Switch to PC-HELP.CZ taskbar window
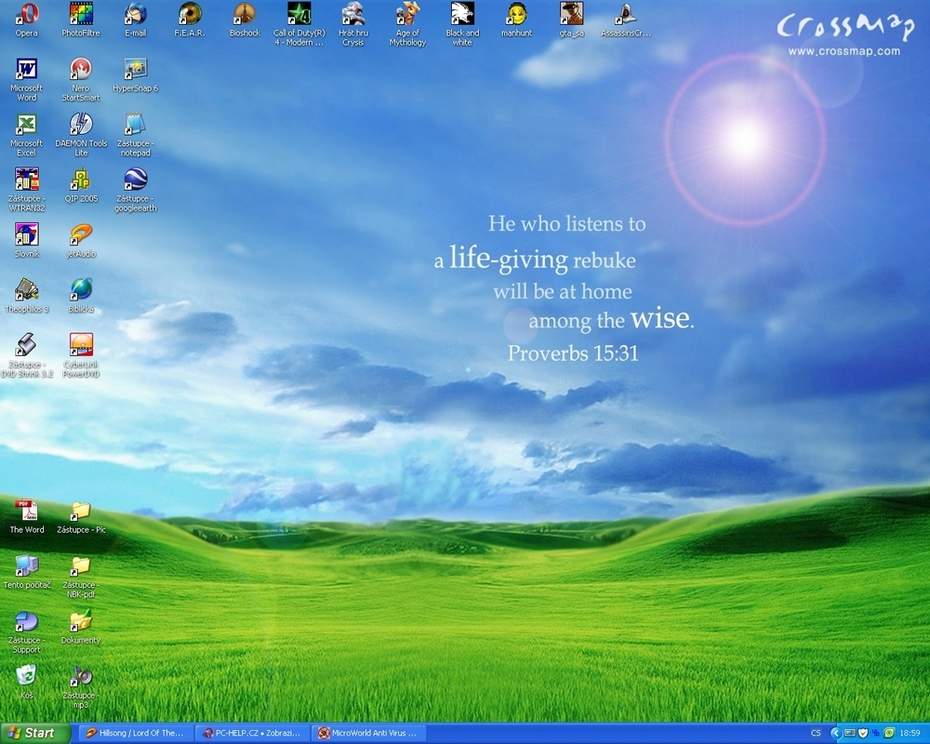Screen dimensions: 930x744 click(251, 733)
